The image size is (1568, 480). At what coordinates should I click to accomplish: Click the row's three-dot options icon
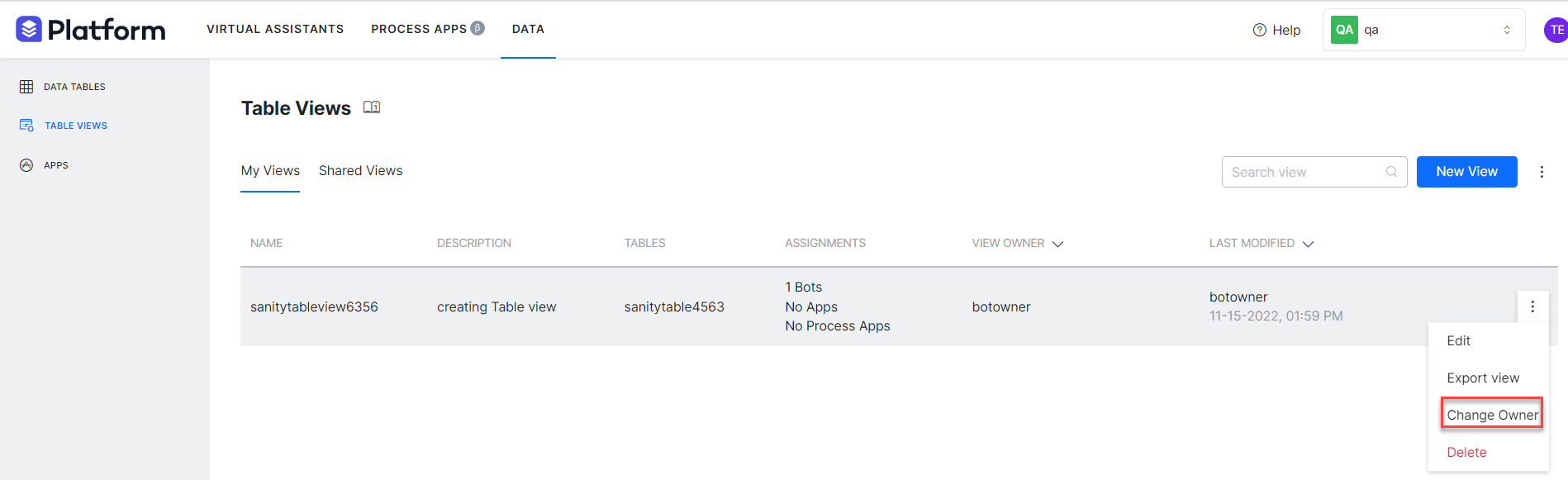(1532, 307)
